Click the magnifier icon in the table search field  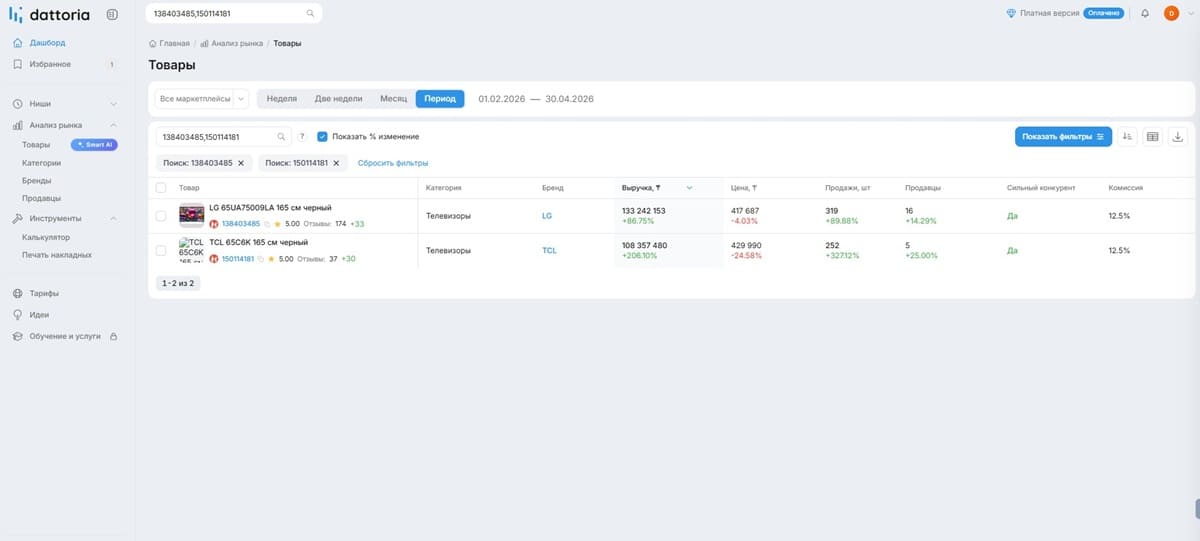(282, 136)
